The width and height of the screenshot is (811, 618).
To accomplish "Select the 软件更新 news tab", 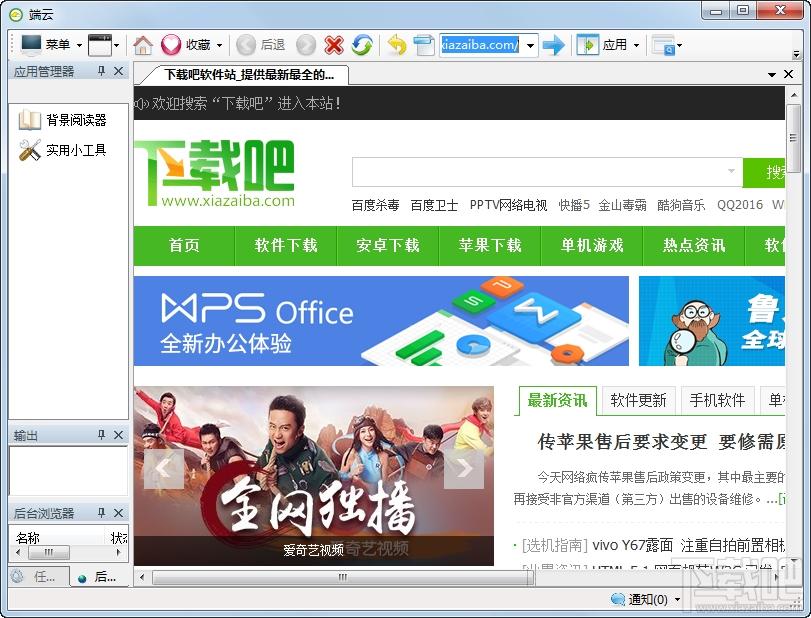I will click(x=638, y=400).
